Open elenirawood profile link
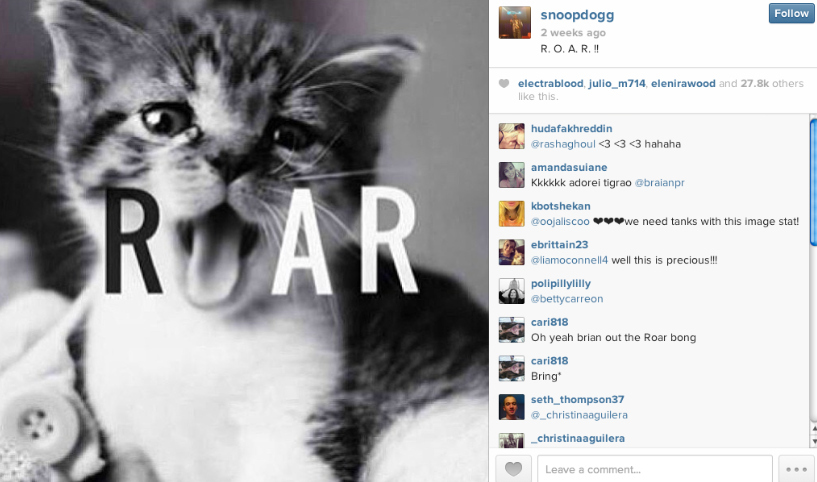Viewport: 817px width, 482px height. click(683, 83)
